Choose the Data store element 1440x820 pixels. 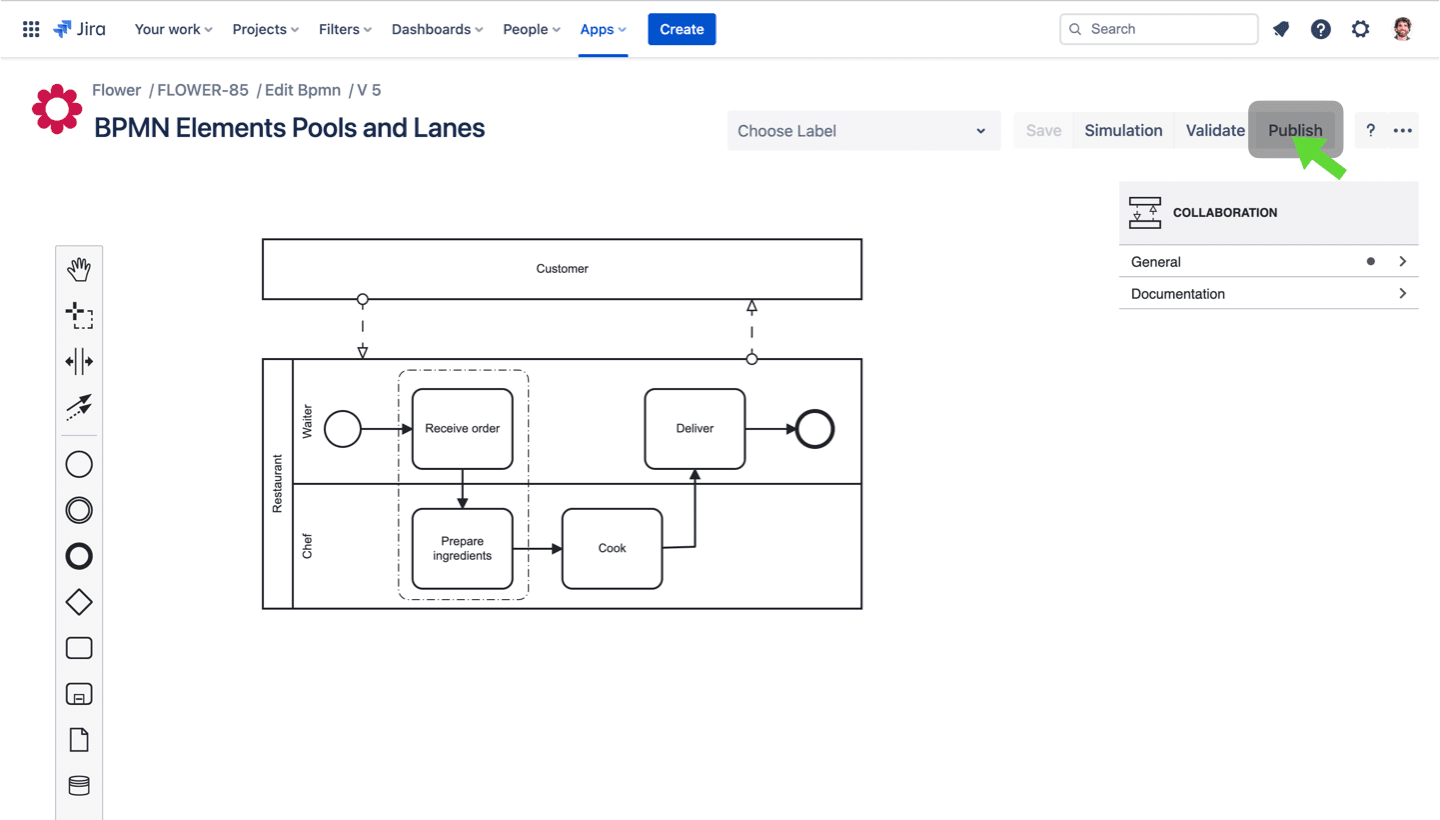pyautogui.click(x=79, y=785)
